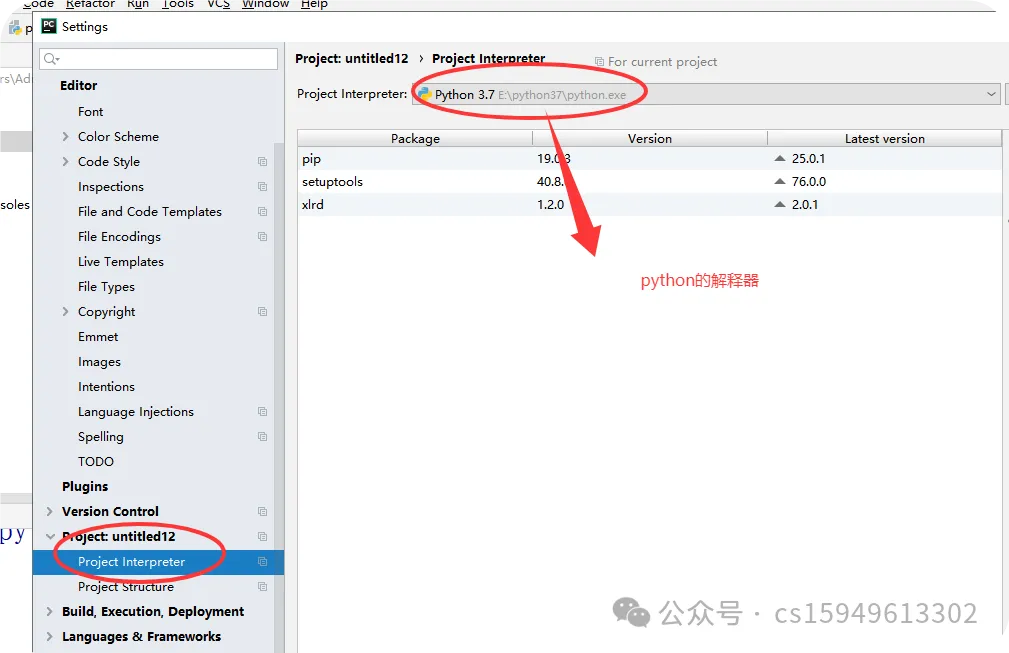Click the search magnifier icon
Viewport: 1009px width, 653px height.
click(51, 59)
